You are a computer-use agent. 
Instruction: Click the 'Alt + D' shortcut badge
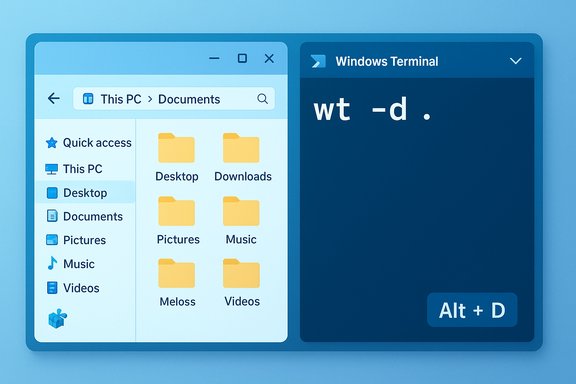pos(472,310)
